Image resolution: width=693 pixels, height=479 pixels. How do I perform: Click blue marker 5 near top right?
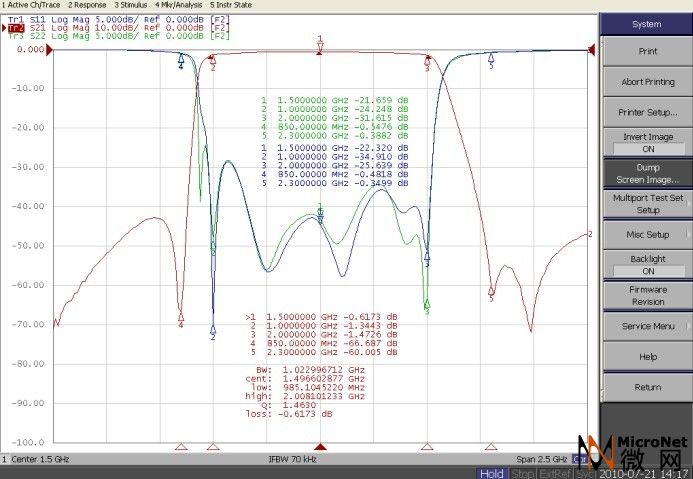[x=491, y=60]
